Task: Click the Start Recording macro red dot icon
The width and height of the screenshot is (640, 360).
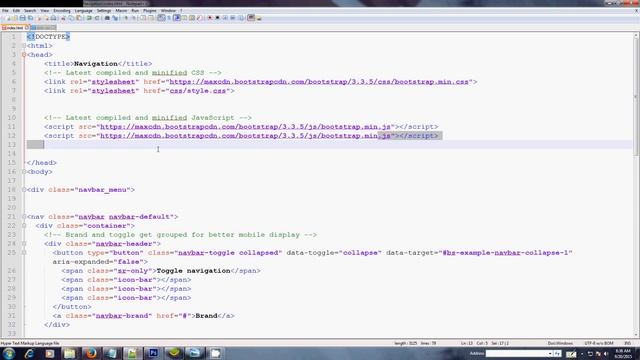Action: pyautogui.click(x=209, y=18)
